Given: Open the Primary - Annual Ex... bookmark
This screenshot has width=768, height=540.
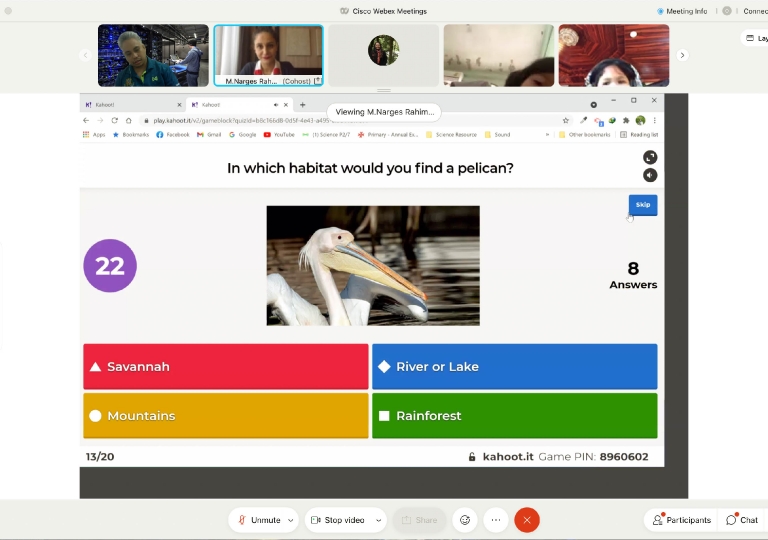Looking at the screenshot, I should (387, 134).
